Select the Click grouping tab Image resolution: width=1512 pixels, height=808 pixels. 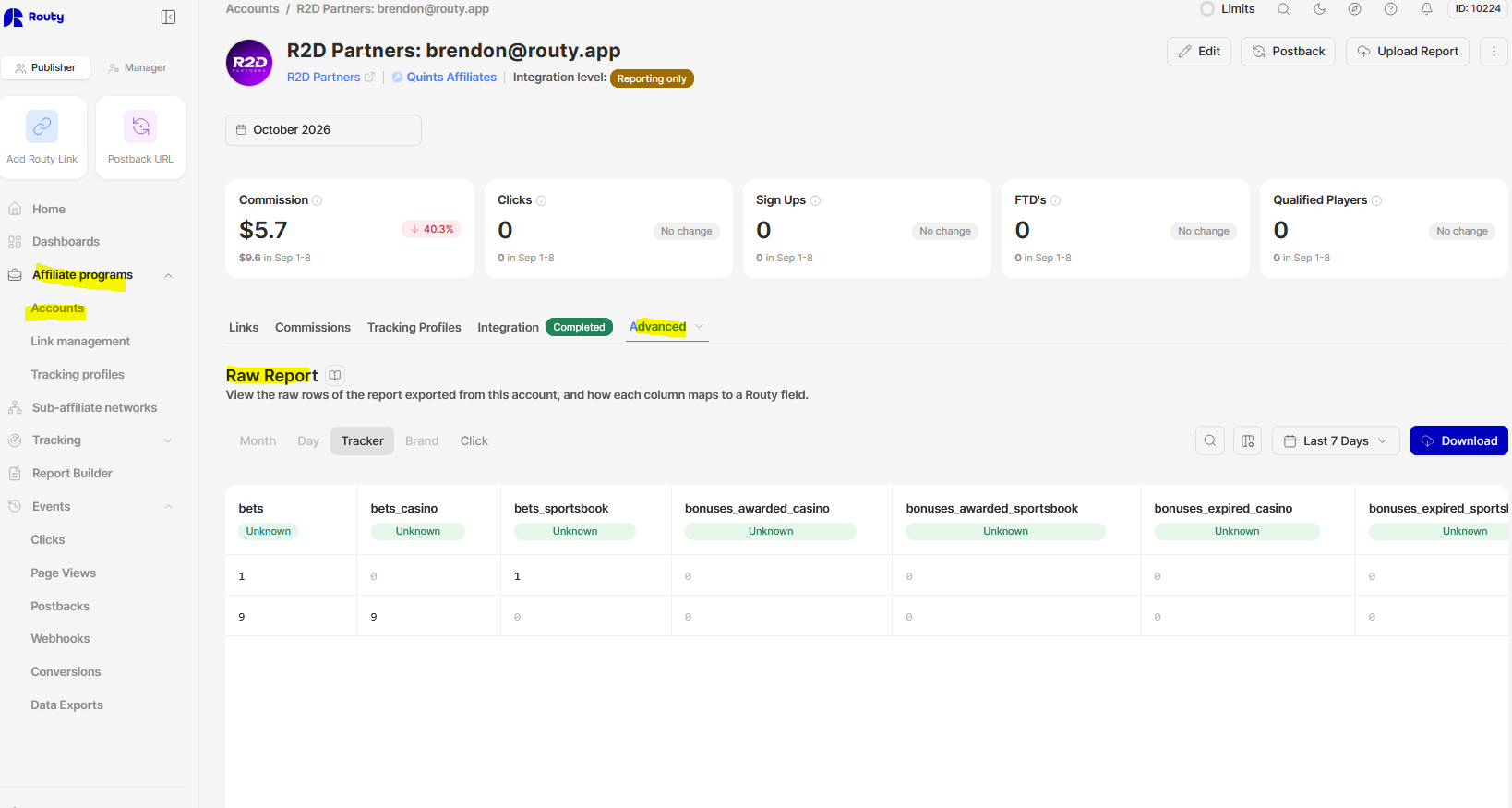coord(474,441)
